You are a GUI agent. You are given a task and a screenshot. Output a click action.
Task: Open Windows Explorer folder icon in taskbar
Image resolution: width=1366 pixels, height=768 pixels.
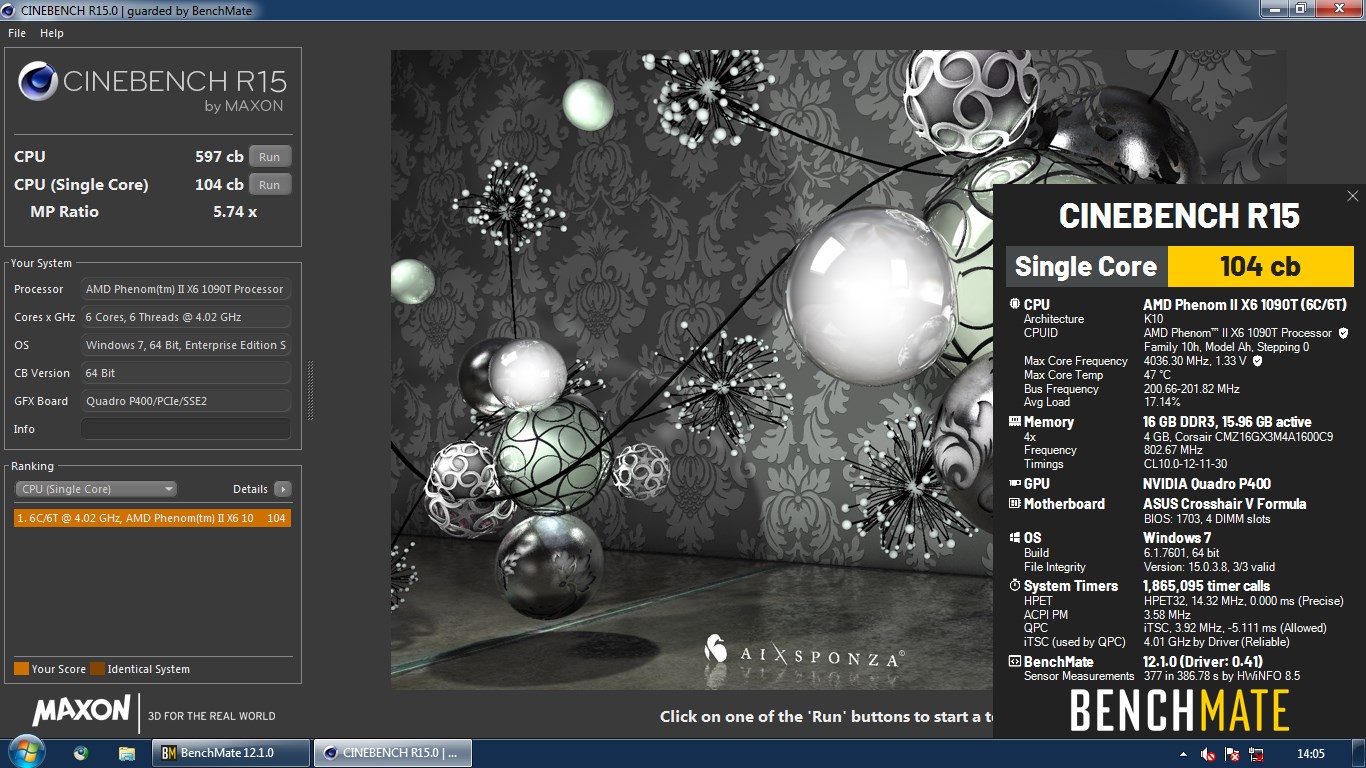coord(127,753)
